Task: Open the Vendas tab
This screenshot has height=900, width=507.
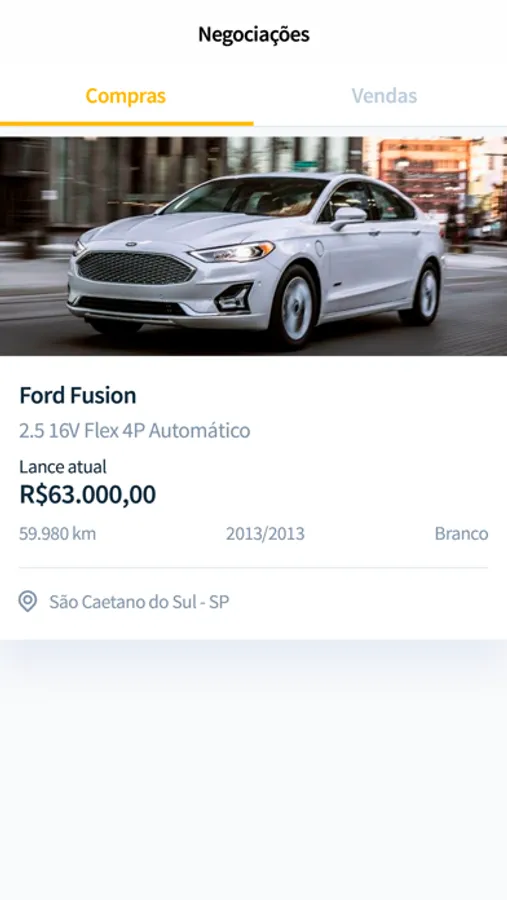Action: (384, 95)
